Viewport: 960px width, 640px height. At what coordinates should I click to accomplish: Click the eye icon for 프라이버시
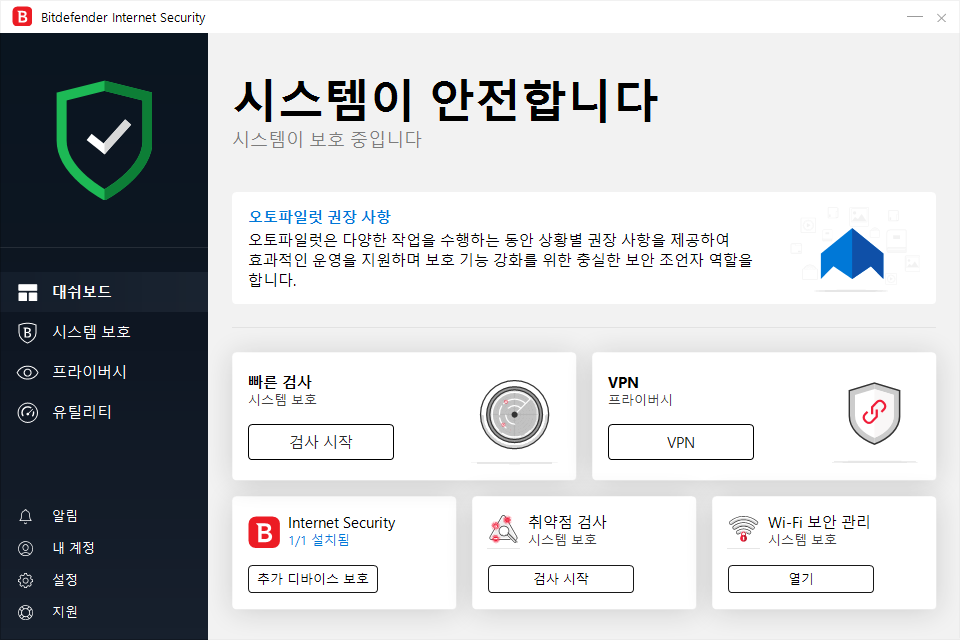pos(27,372)
